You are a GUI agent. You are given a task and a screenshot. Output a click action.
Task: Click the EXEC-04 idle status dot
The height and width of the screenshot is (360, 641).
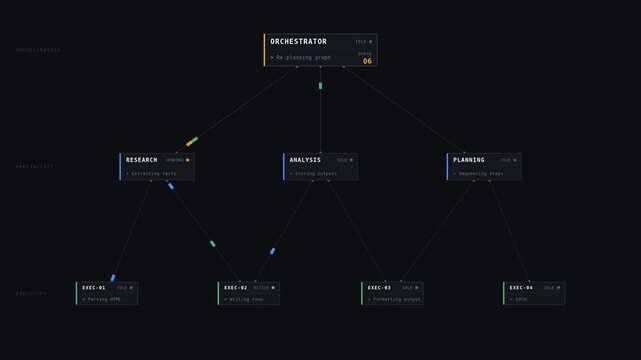pos(558,288)
